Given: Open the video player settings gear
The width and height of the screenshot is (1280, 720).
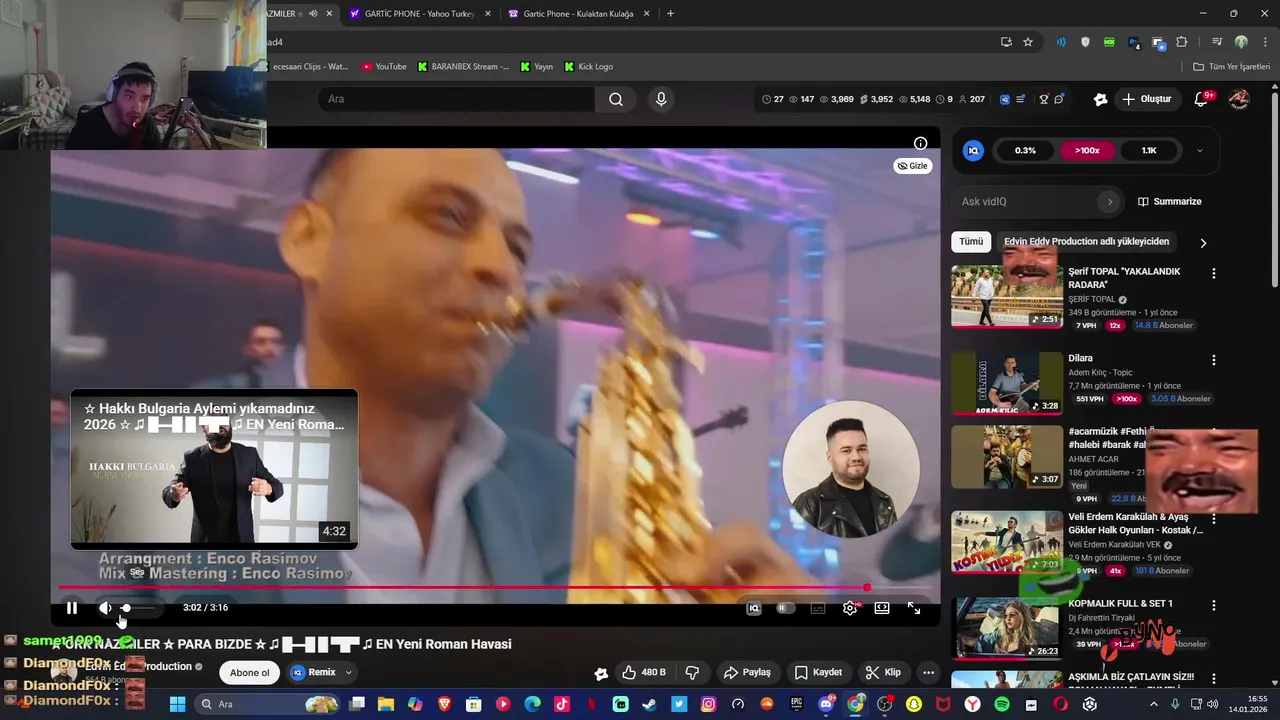Looking at the screenshot, I should click(x=850, y=608).
